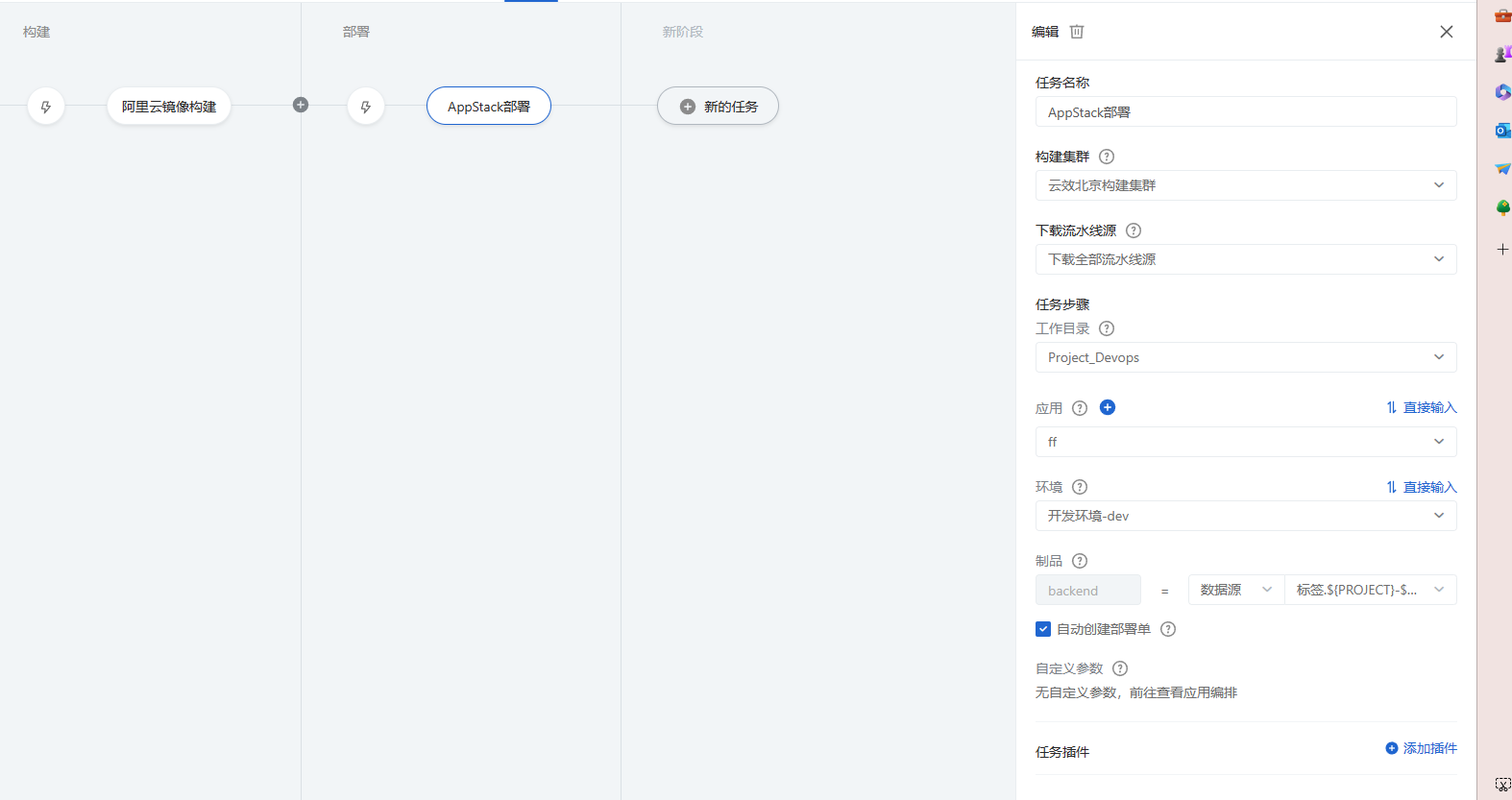Open the chess games icon in browser sidebar

pyautogui.click(x=1502, y=54)
